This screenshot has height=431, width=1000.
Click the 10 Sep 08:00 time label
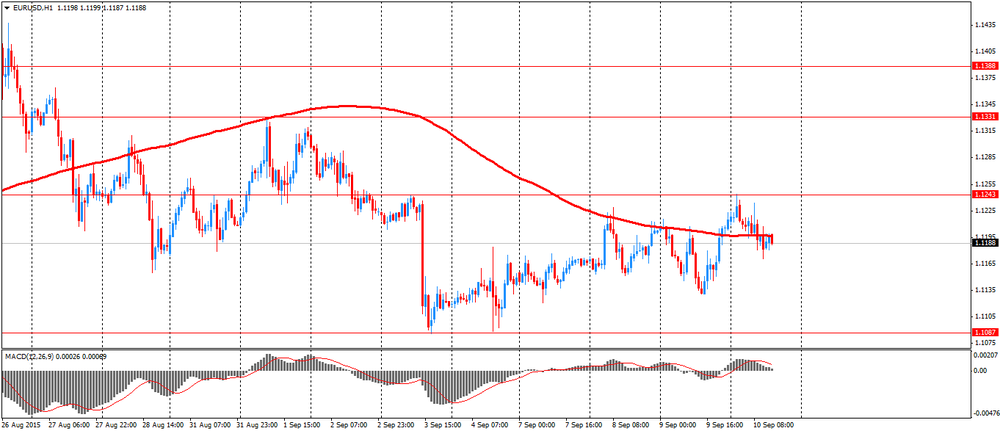[x=772, y=424]
